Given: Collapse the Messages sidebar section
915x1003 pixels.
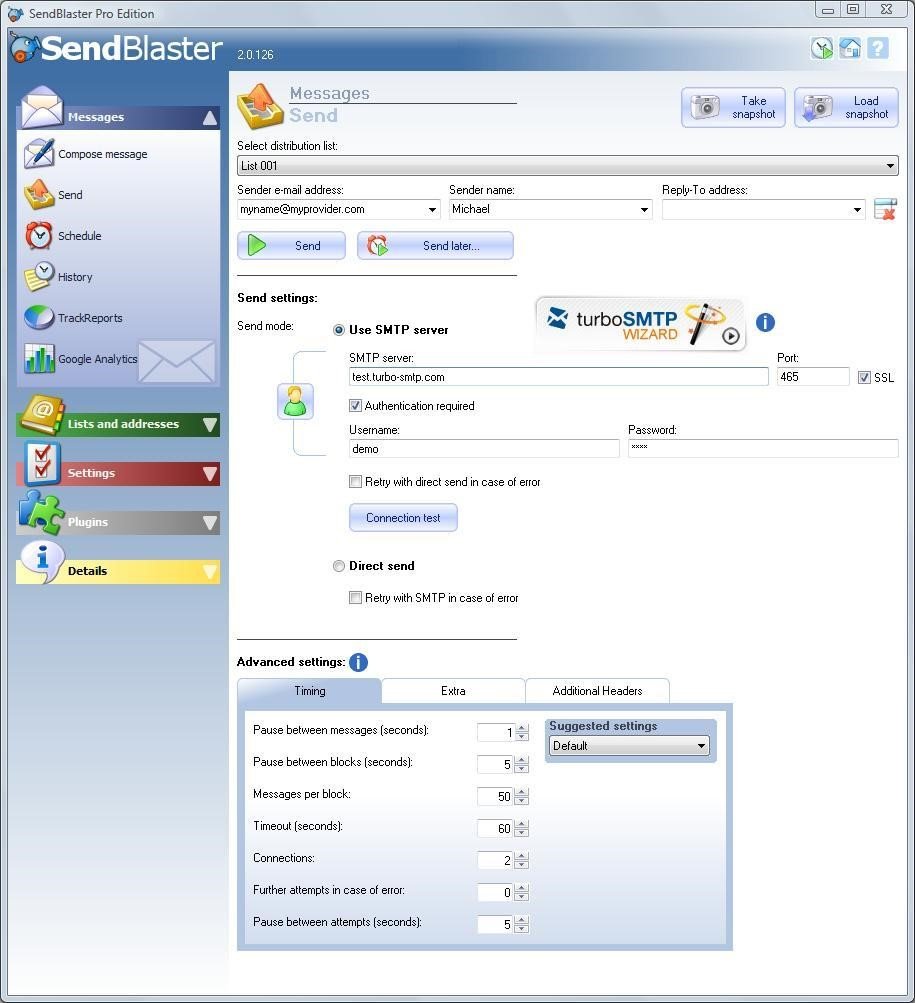Looking at the screenshot, I should tap(210, 118).
